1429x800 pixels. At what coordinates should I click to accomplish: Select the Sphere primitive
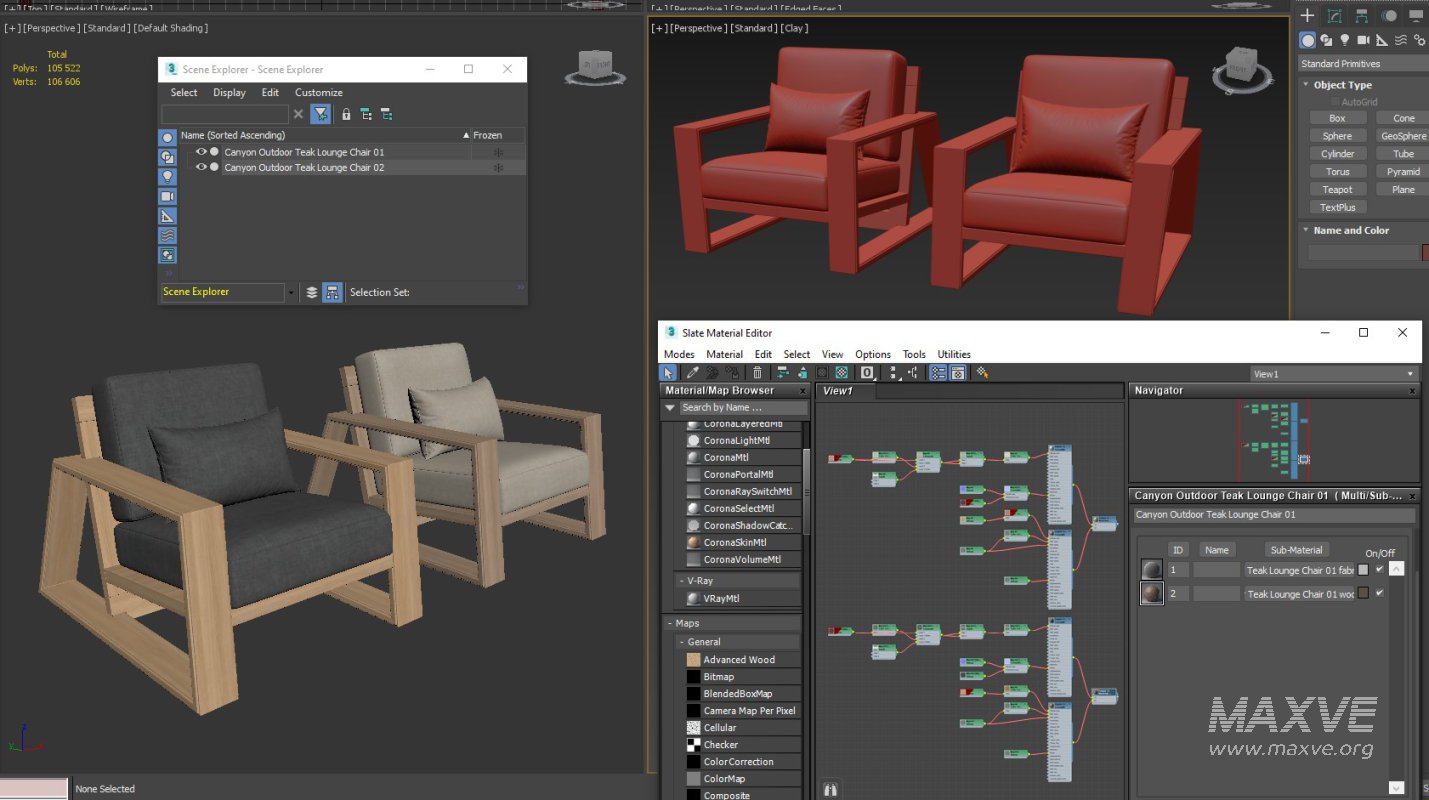pos(1337,135)
